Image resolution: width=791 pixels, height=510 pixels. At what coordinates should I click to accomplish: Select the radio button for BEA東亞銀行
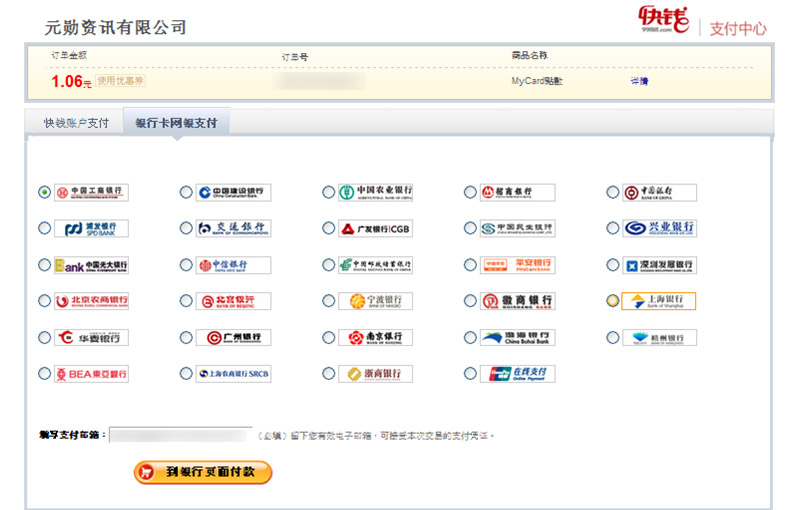[x=44, y=374]
